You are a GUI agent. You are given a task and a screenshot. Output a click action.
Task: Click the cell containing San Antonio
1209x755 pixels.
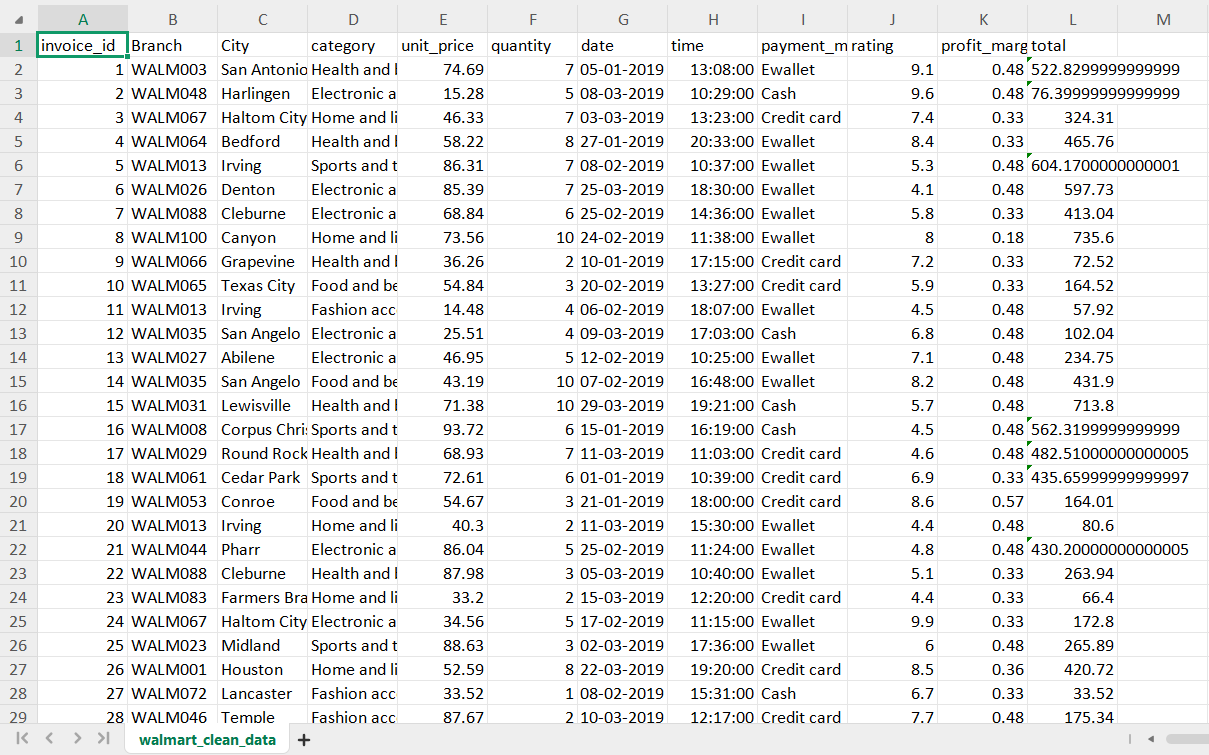[x=262, y=70]
